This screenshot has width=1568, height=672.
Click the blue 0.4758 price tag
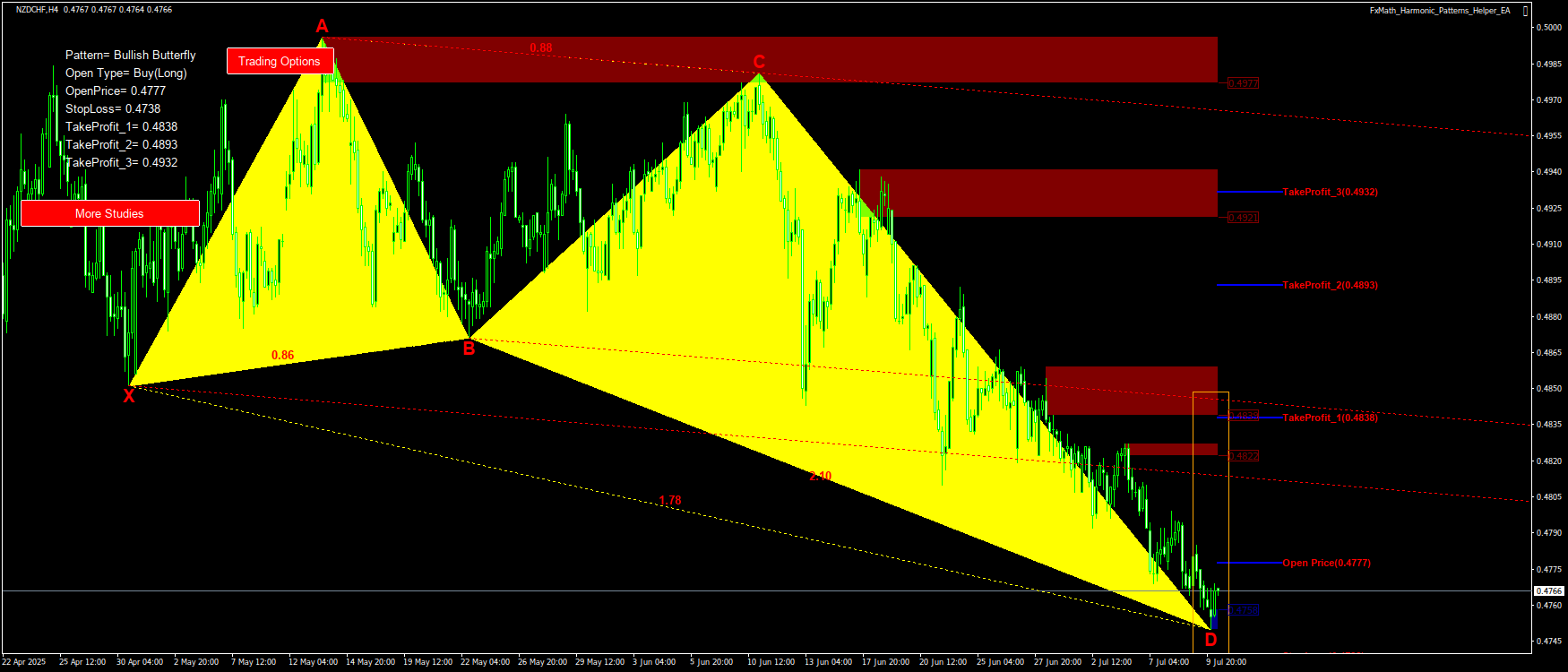coord(1243,610)
